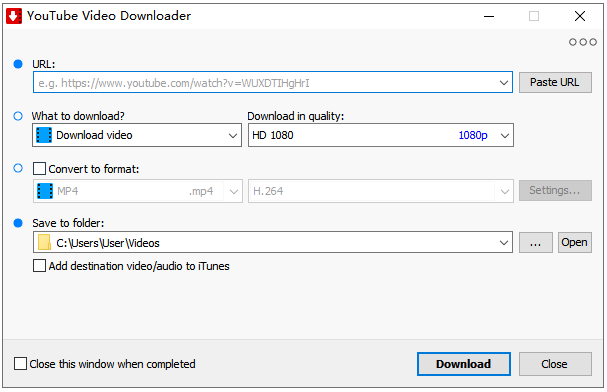Click the yellow folder icon in save path
607x392 pixels.
tap(44, 243)
